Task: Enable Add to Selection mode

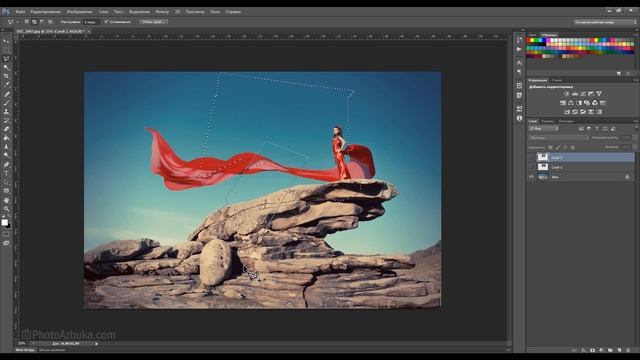Action: click(x=34, y=22)
